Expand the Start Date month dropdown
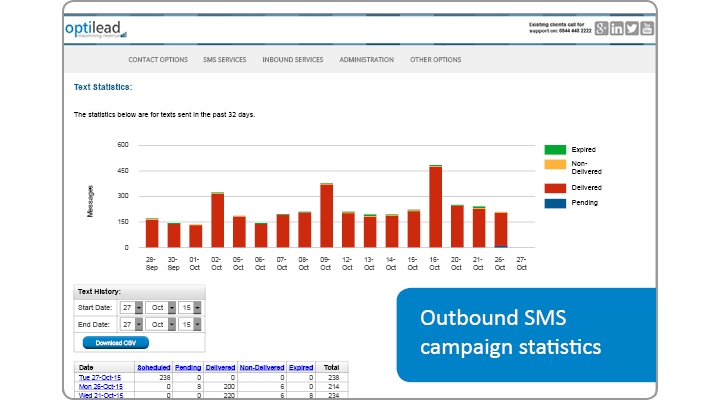Image resolution: width=720 pixels, height=400 pixels. [x=172, y=308]
